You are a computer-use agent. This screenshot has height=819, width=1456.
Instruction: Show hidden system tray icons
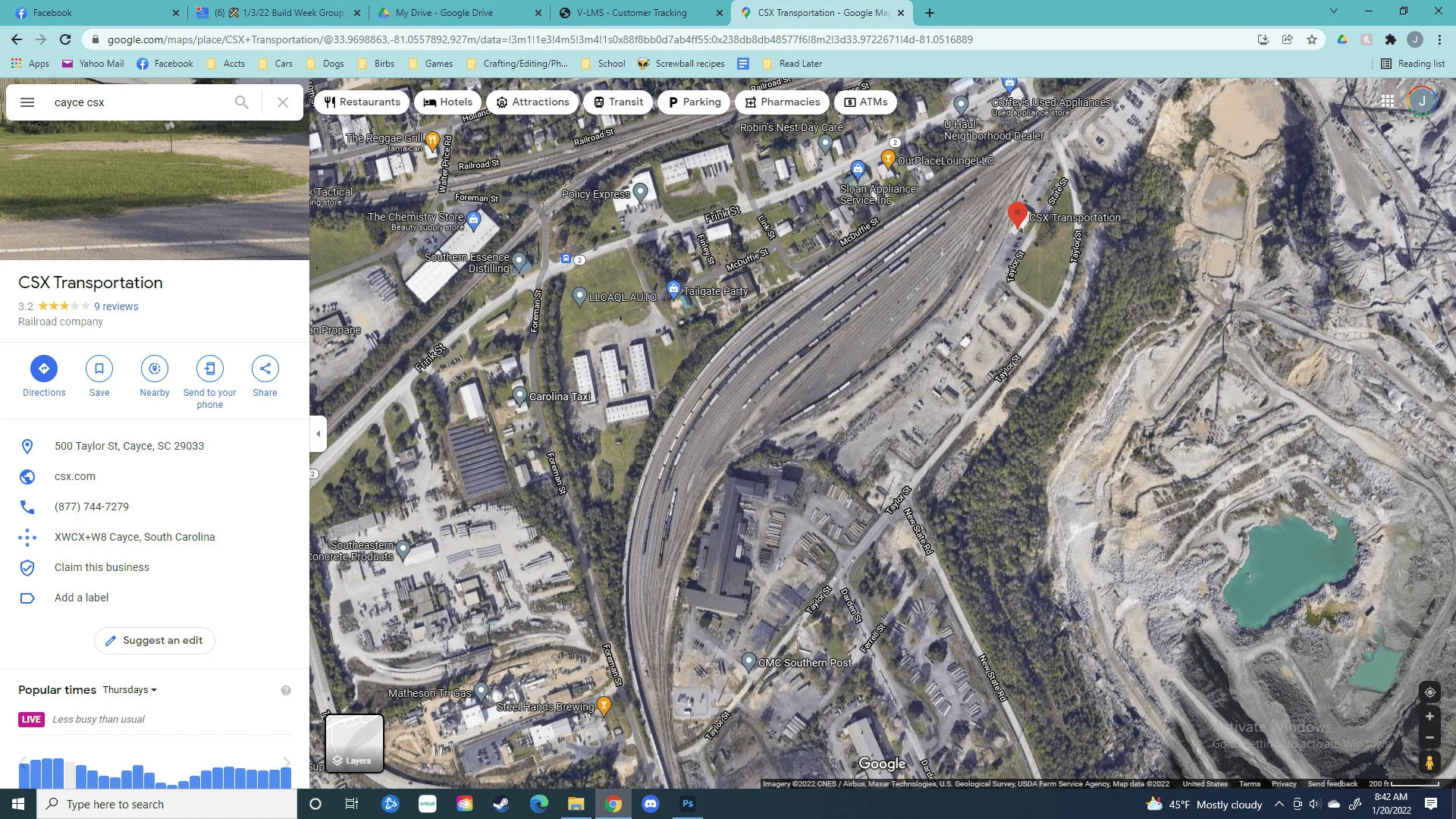1279,804
